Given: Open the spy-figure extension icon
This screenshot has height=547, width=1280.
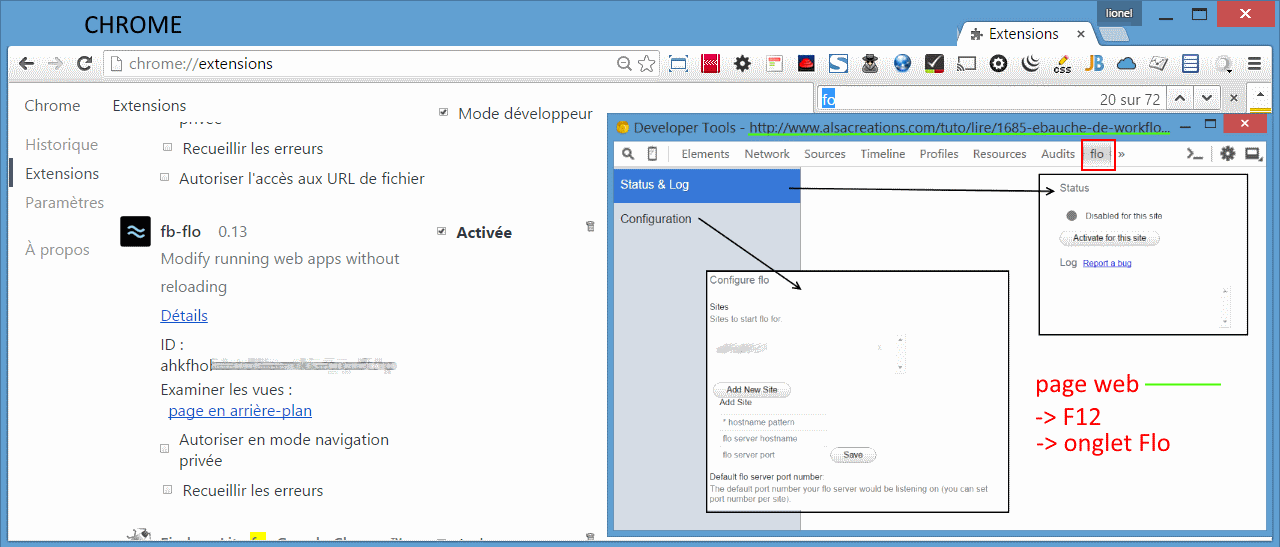Looking at the screenshot, I should 870,64.
